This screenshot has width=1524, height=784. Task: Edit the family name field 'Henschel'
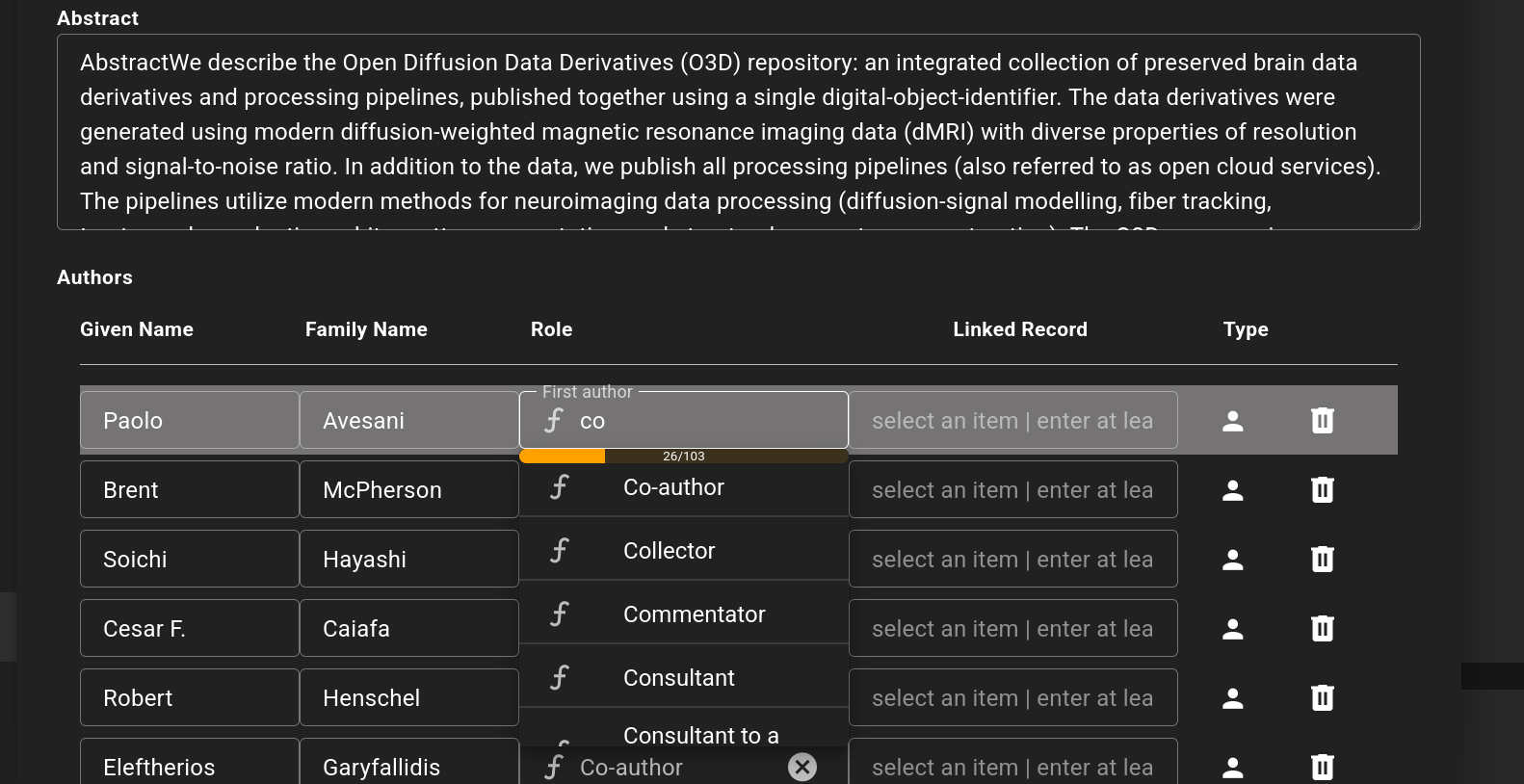tap(409, 697)
